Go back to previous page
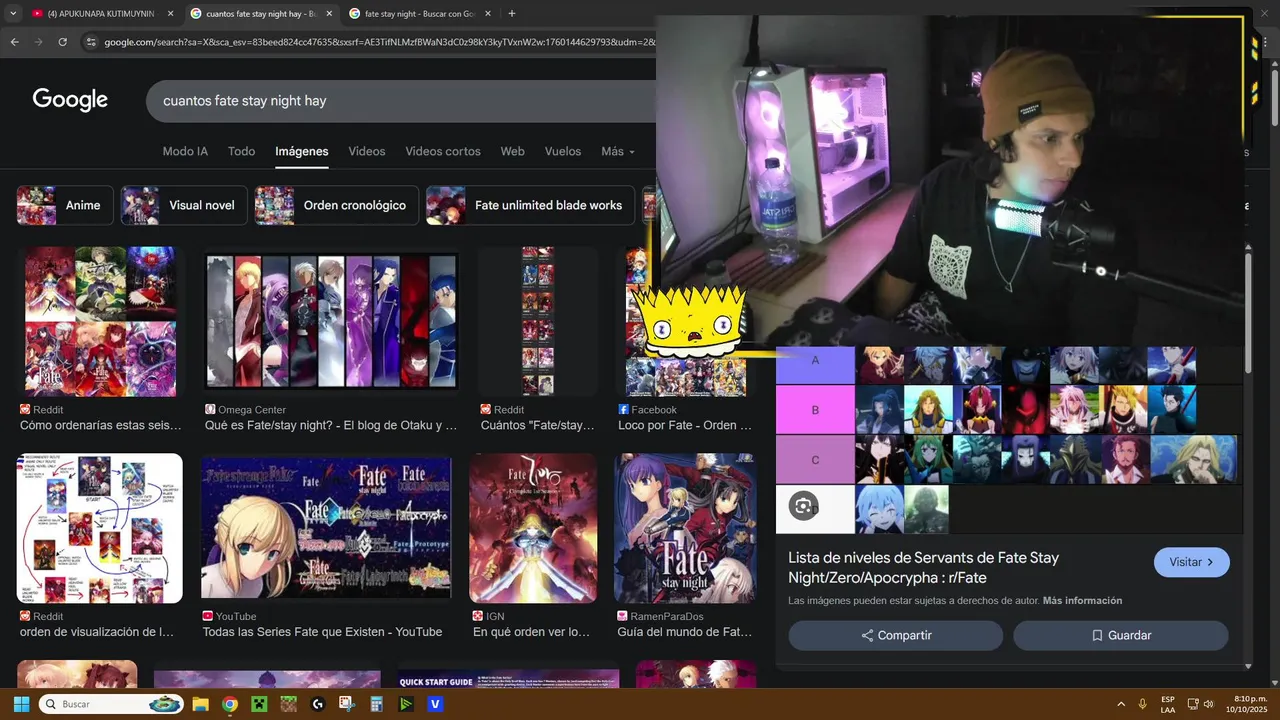The width and height of the screenshot is (1280, 720). coord(15,42)
